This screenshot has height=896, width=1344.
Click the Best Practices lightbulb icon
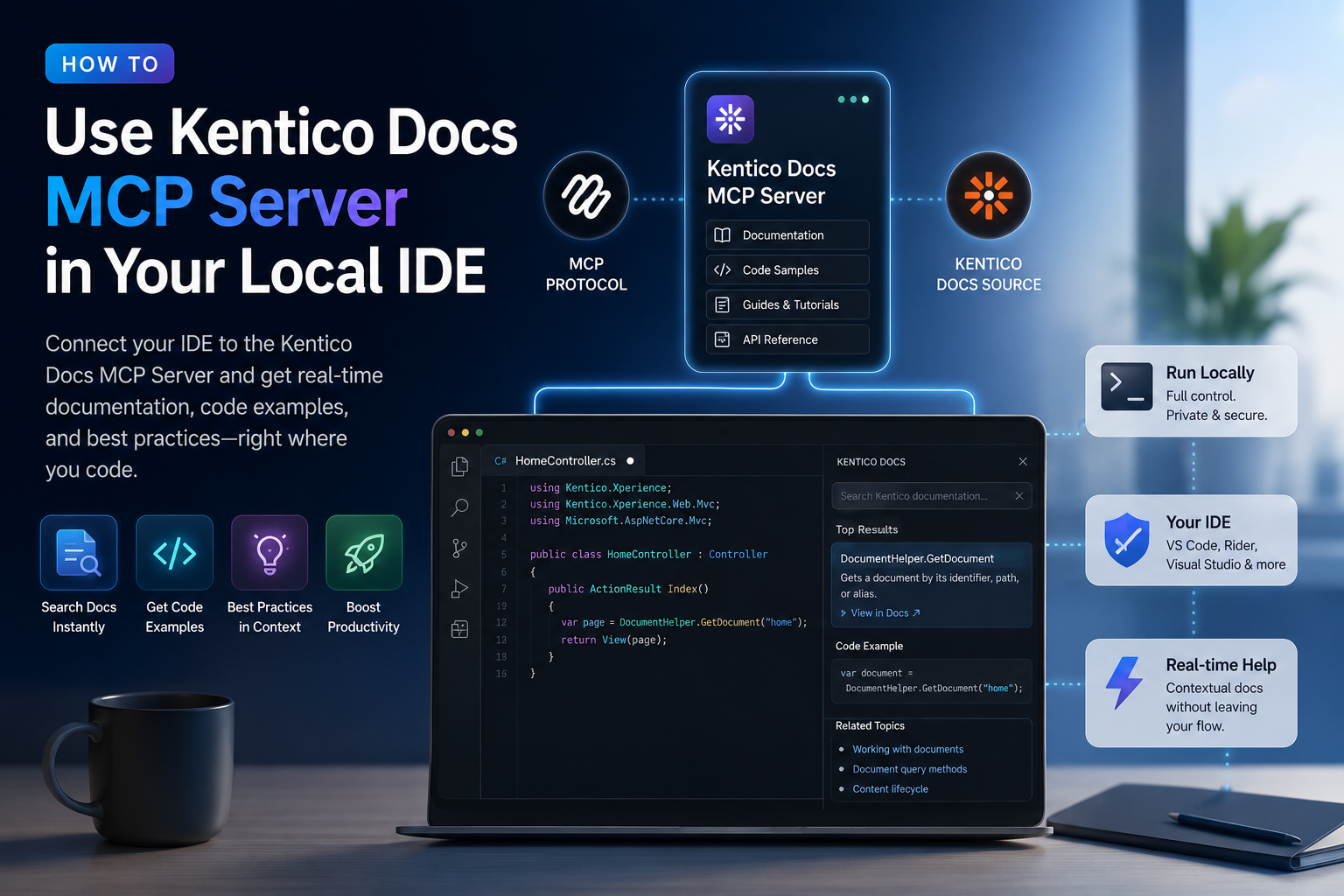point(269,553)
